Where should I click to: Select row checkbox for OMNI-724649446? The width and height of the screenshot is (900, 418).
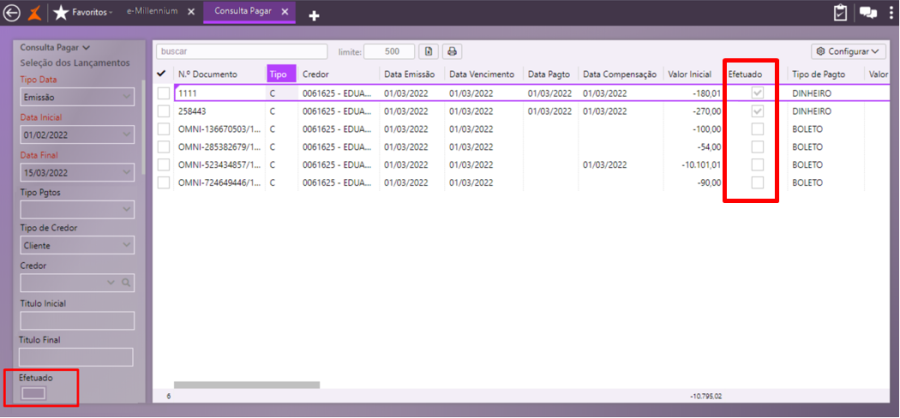(164, 183)
